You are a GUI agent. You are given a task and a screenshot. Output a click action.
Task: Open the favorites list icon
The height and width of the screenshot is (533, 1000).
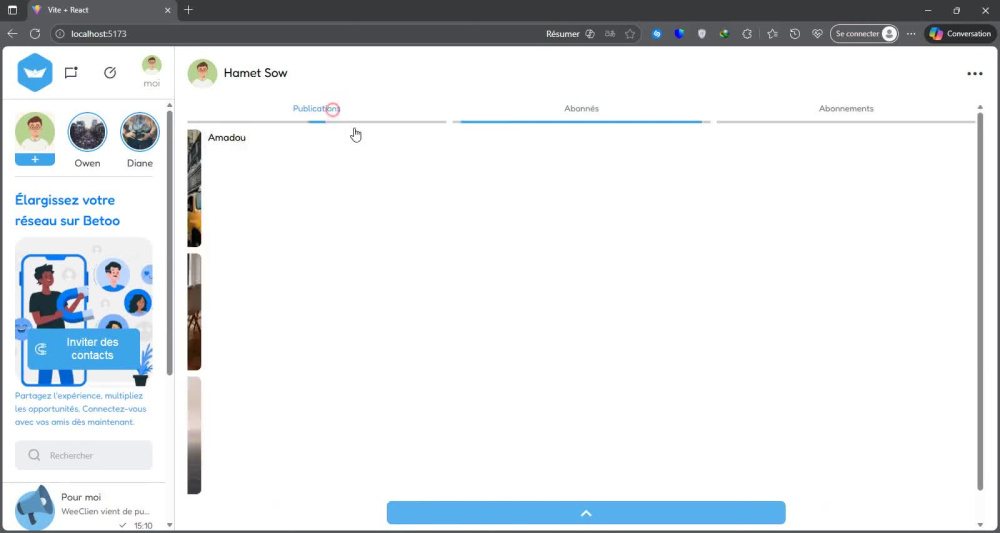click(x=772, y=34)
